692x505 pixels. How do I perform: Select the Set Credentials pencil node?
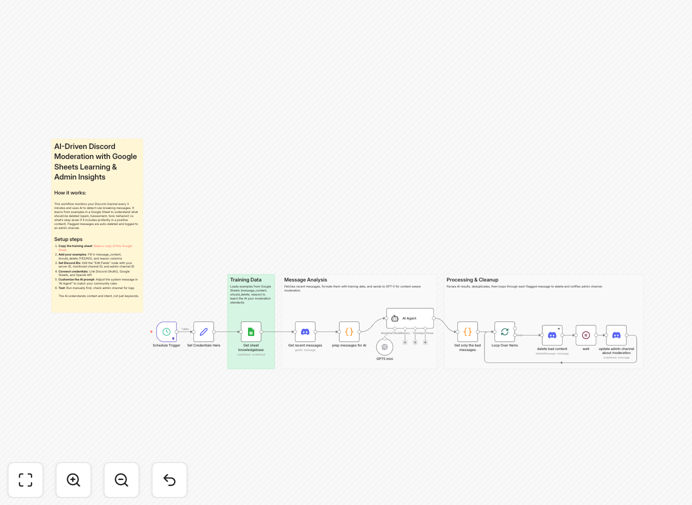coord(203,332)
